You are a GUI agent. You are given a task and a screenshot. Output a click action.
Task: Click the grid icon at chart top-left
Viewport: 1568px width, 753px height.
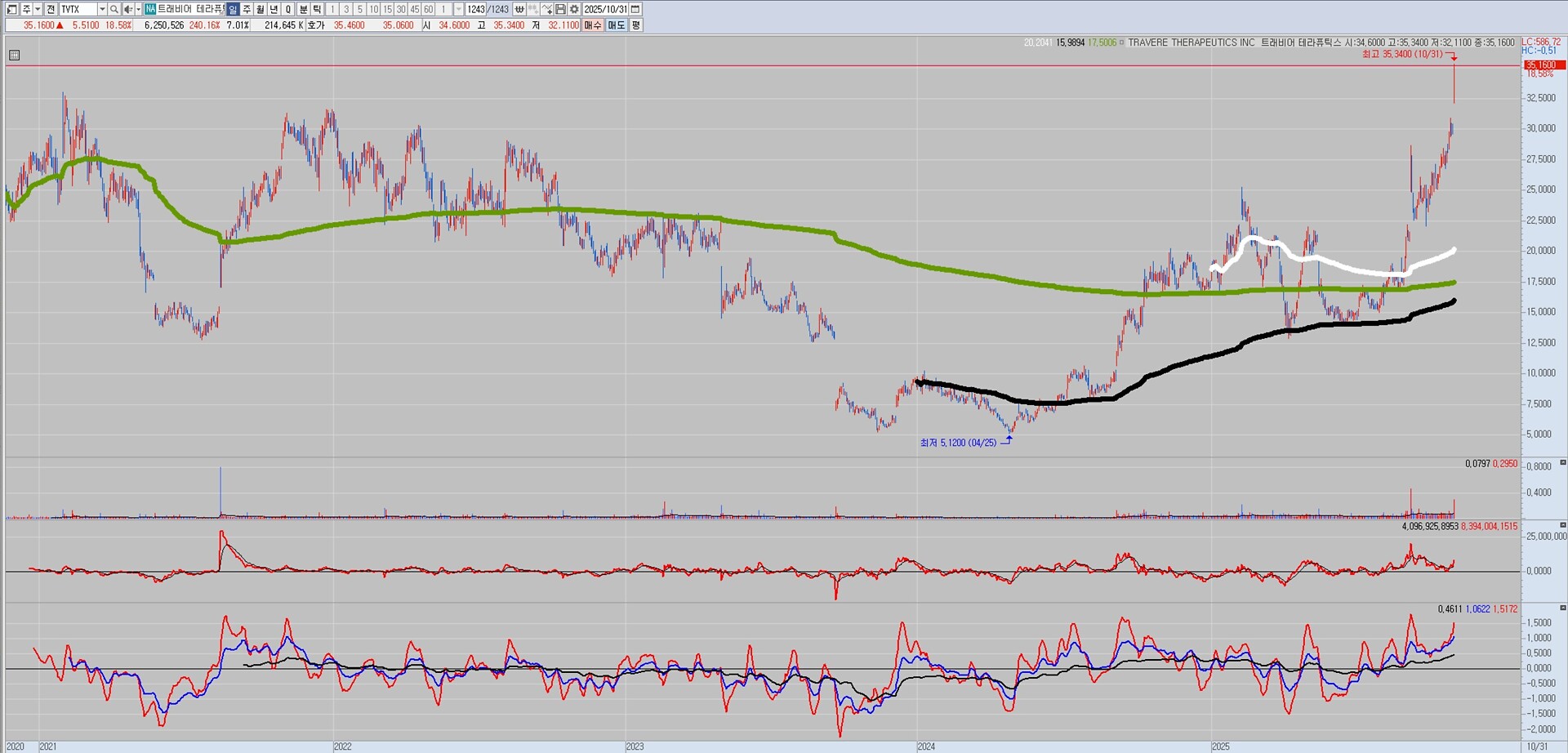(x=14, y=56)
